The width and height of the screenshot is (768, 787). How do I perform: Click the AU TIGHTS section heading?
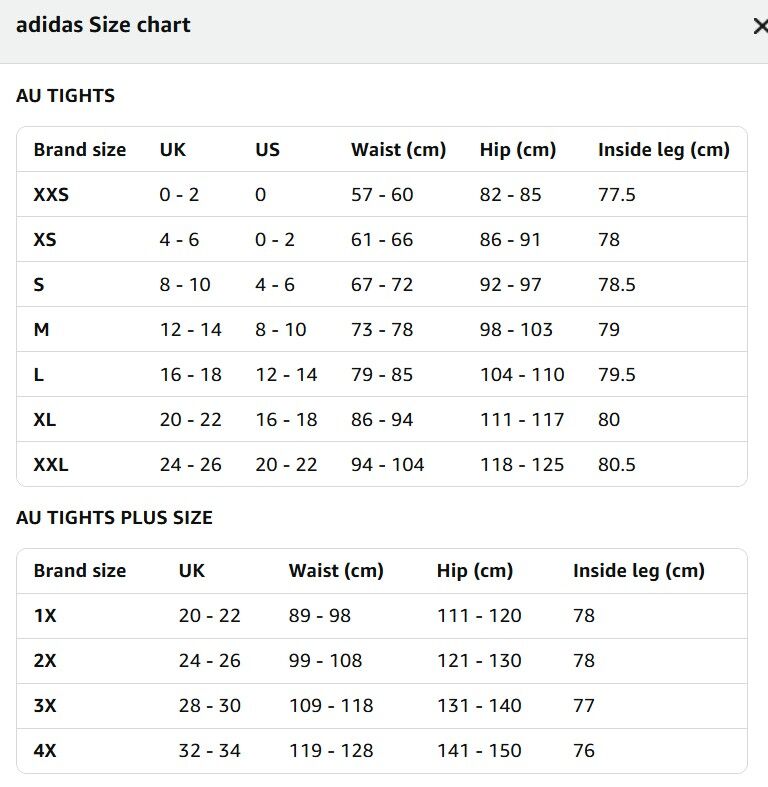point(66,96)
